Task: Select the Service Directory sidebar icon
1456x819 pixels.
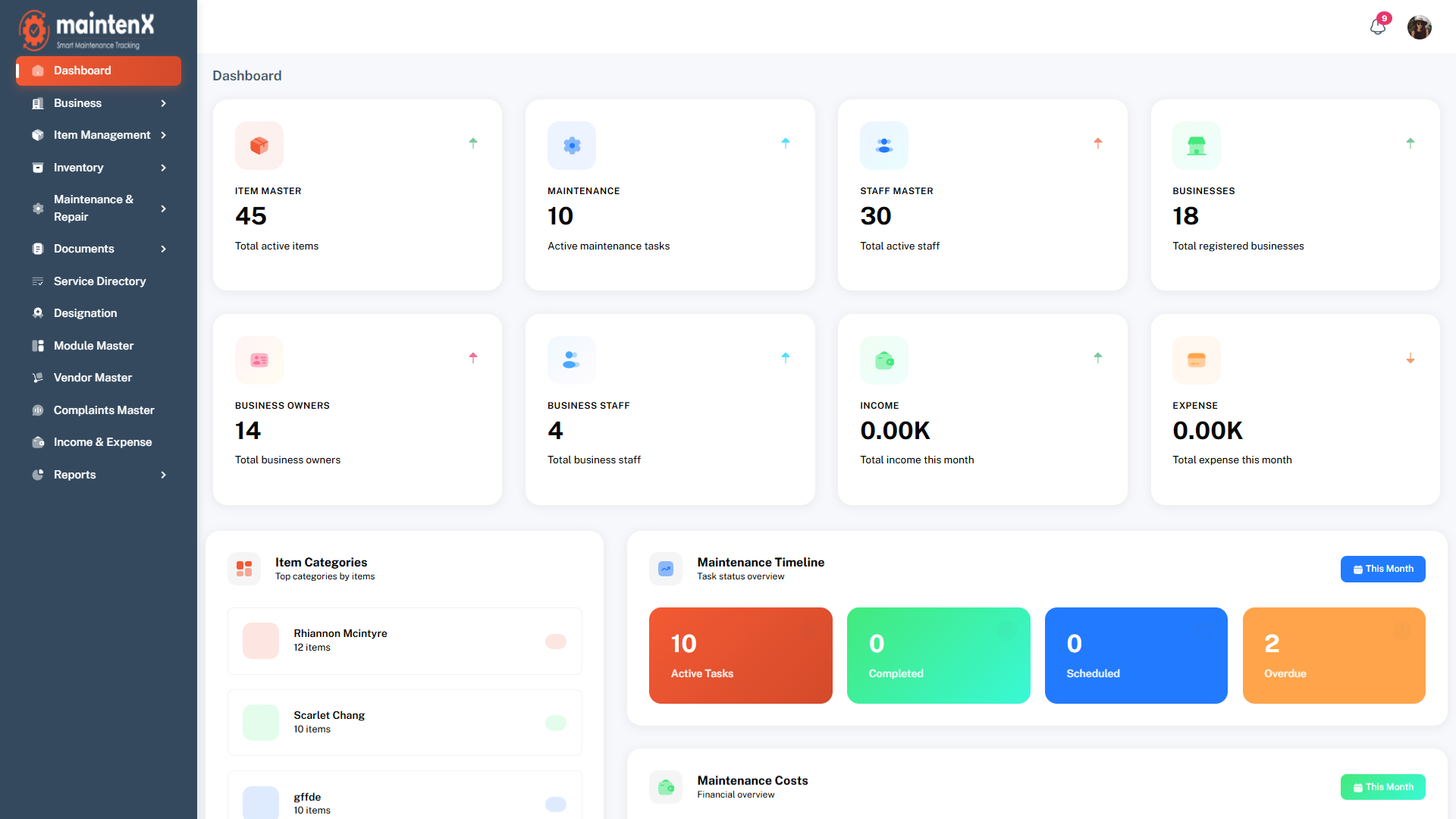Action: 38,281
